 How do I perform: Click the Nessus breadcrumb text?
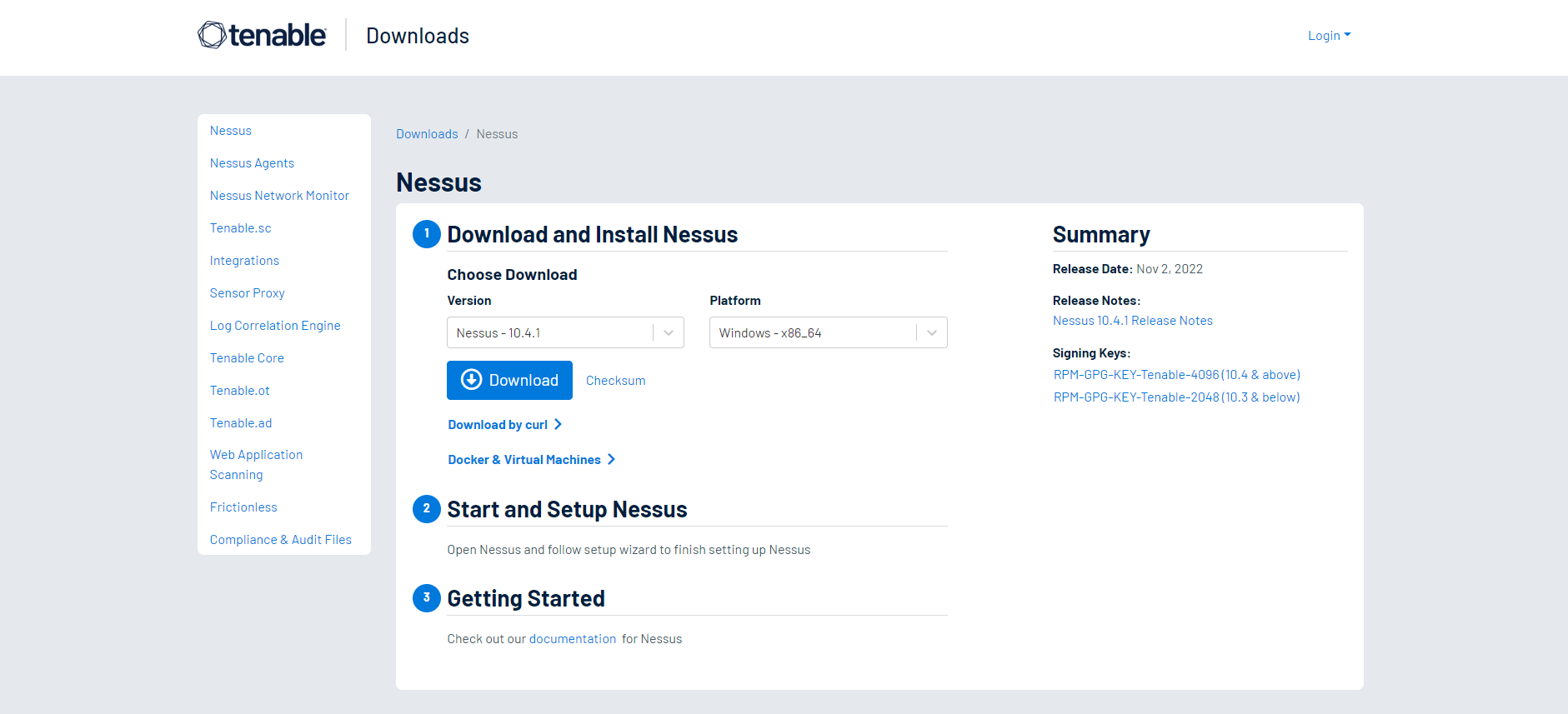point(497,134)
